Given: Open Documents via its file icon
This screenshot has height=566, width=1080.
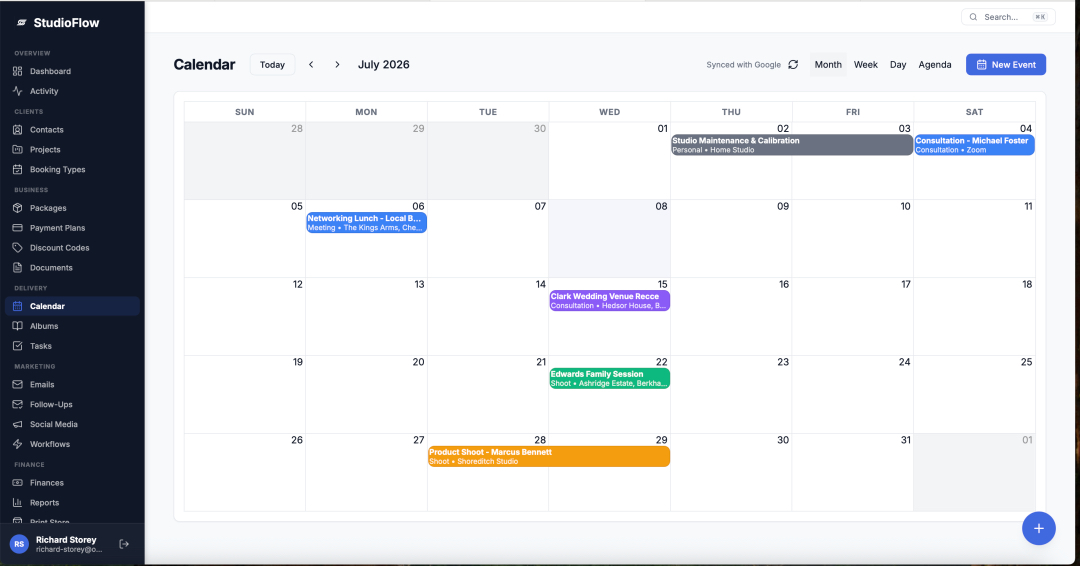Looking at the screenshot, I should 18,268.
